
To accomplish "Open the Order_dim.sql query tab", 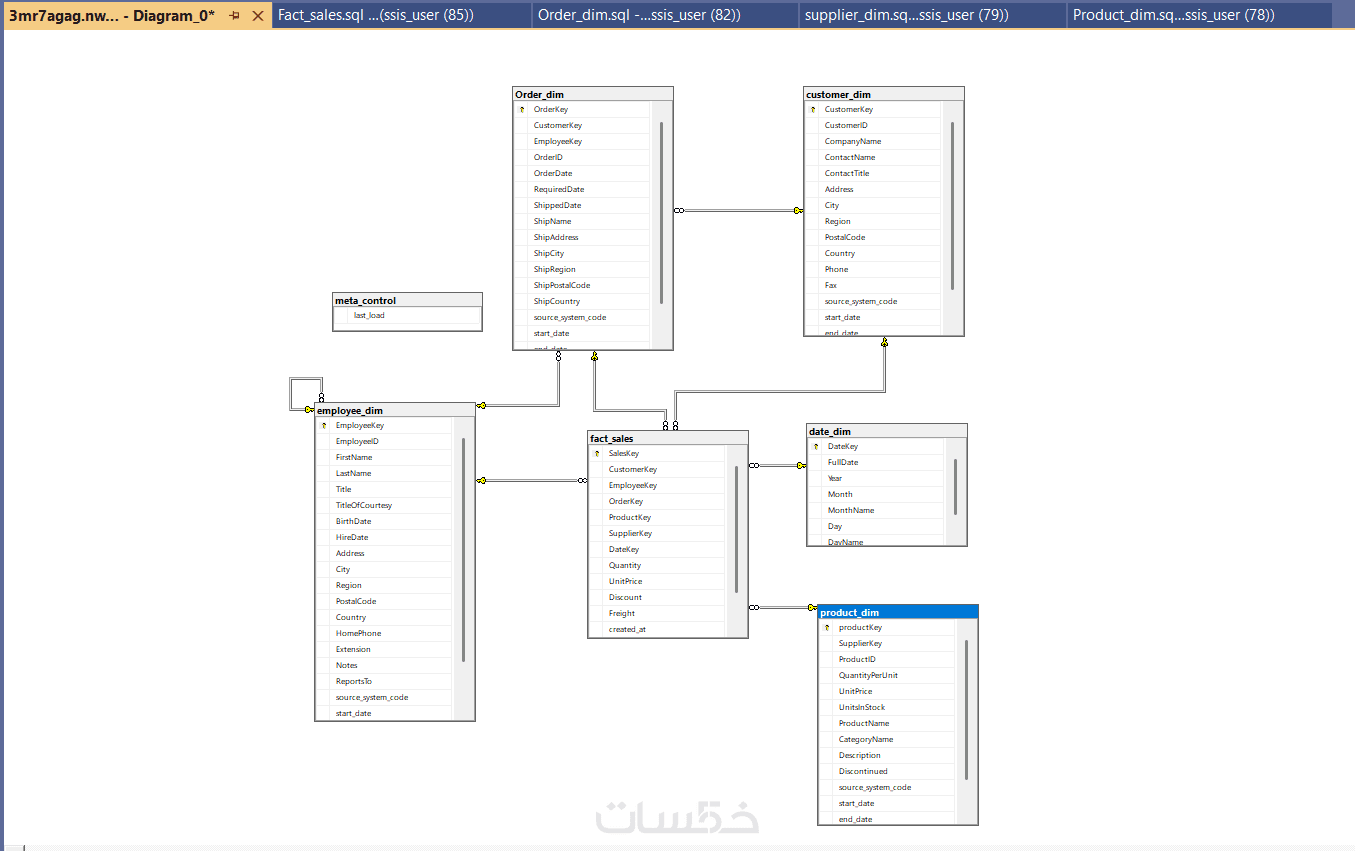I will (x=665, y=15).
